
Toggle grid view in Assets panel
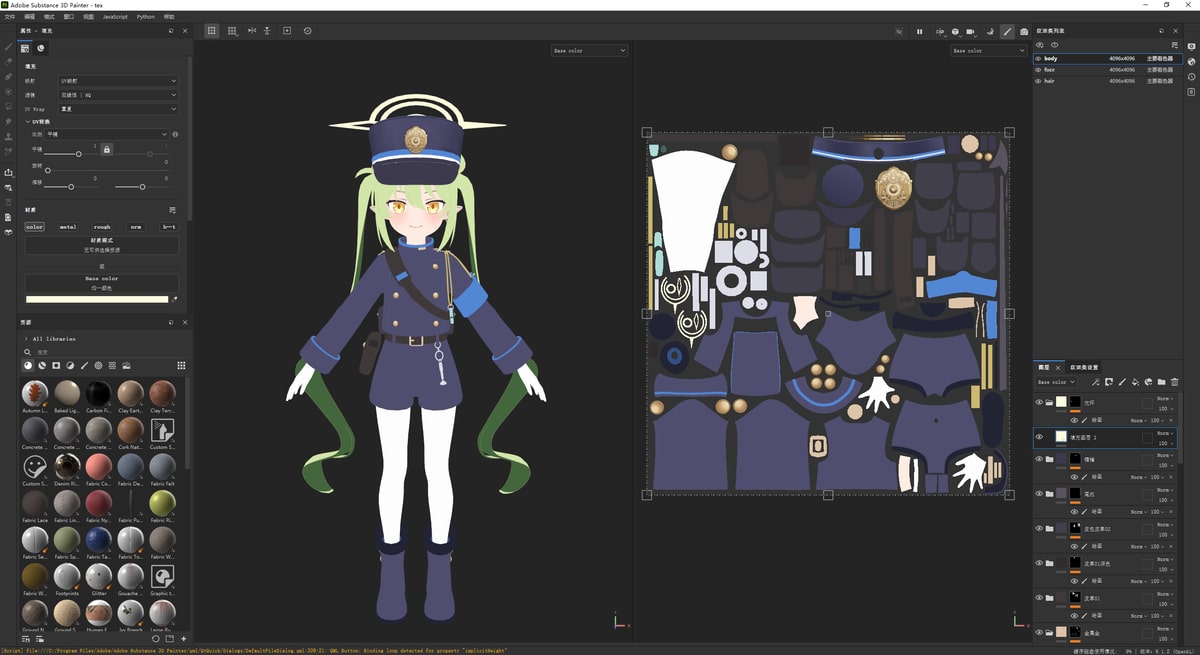(x=181, y=365)
